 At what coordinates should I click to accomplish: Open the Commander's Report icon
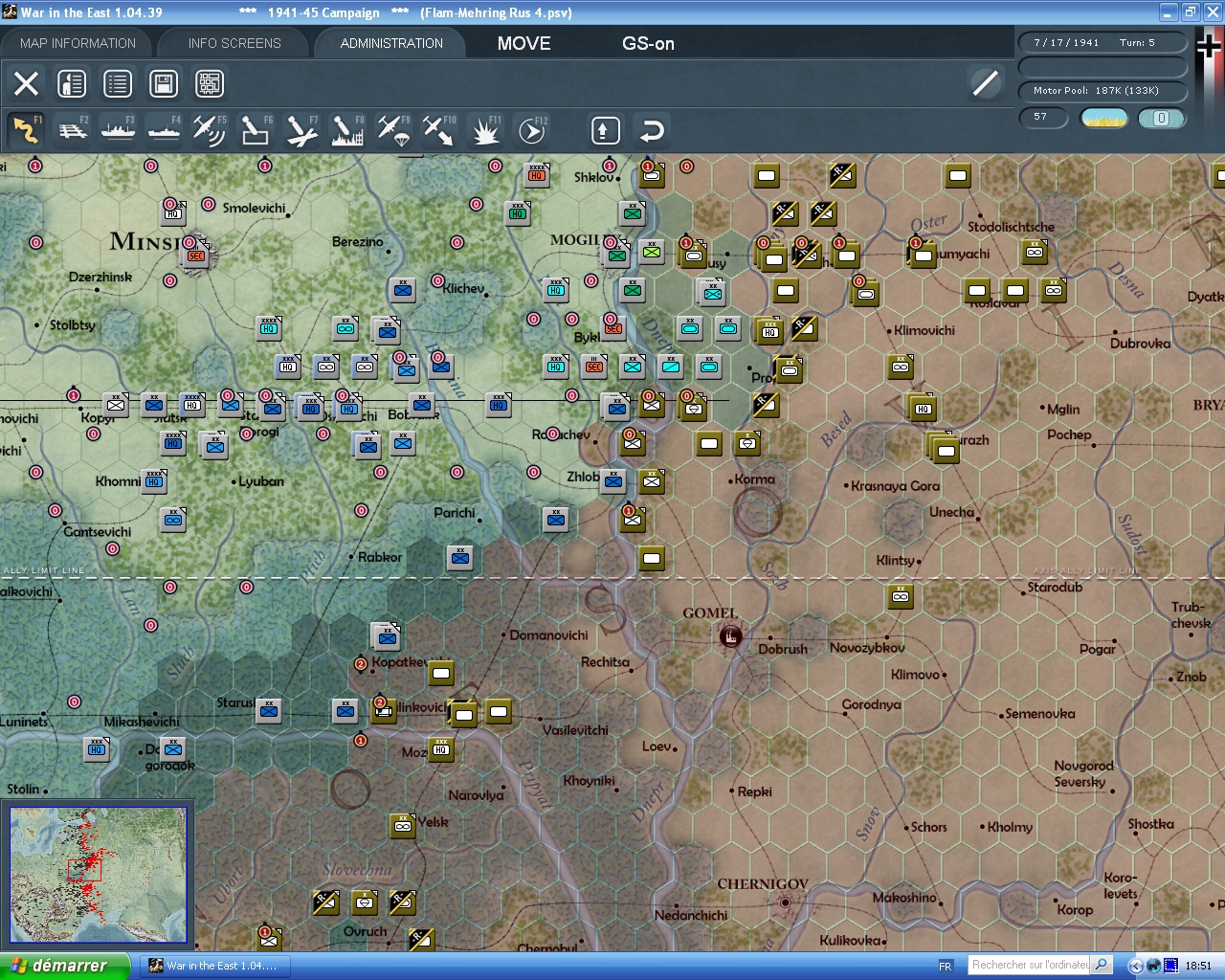[72, 83]
